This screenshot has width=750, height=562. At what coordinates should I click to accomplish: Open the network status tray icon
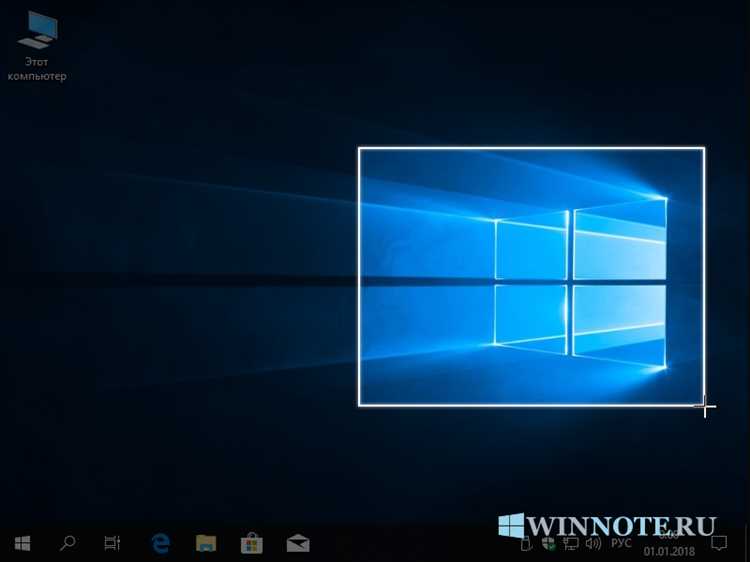click(570, 543)
